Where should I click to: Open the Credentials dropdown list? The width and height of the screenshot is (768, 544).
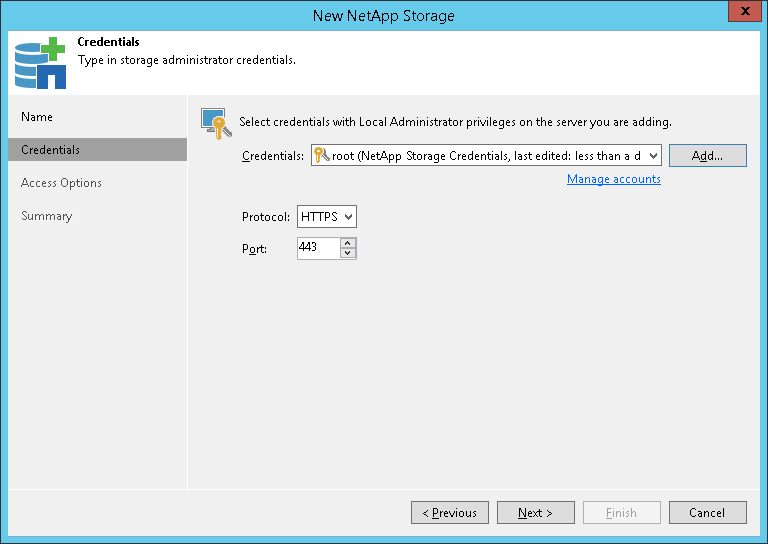pos(653,156)
